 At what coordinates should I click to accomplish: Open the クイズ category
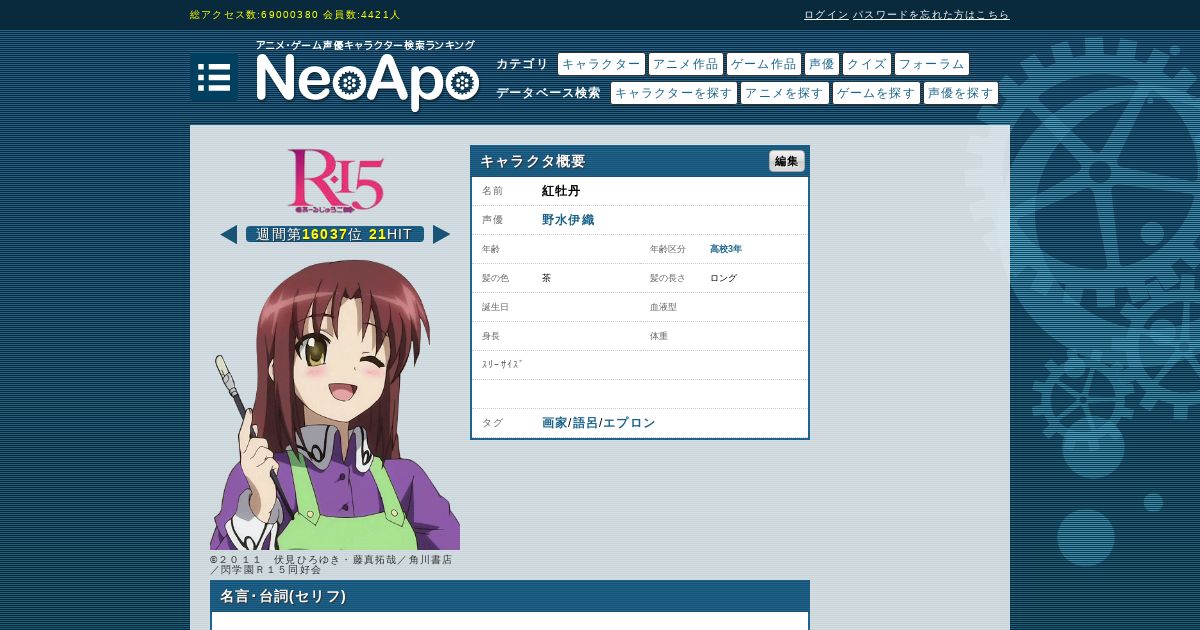[x=867, y=64]
